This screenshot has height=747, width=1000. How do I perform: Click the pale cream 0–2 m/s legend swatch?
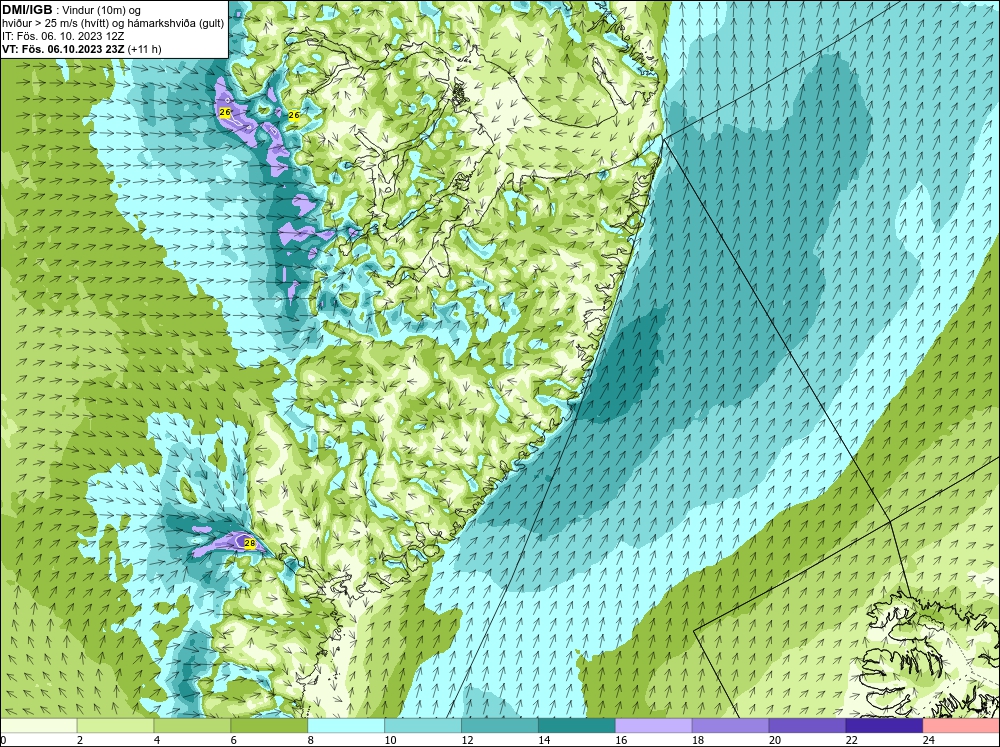point(38,726)
